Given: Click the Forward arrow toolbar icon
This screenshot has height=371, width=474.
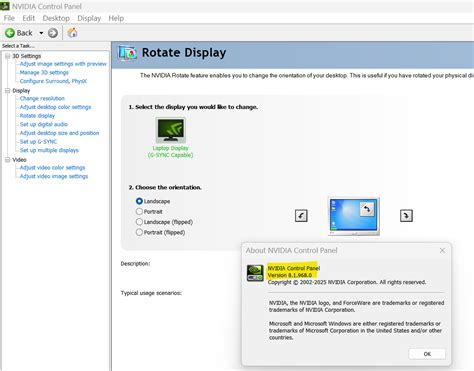Looking at the screenshot, I should pyautogui.click(x=53, y=33).
